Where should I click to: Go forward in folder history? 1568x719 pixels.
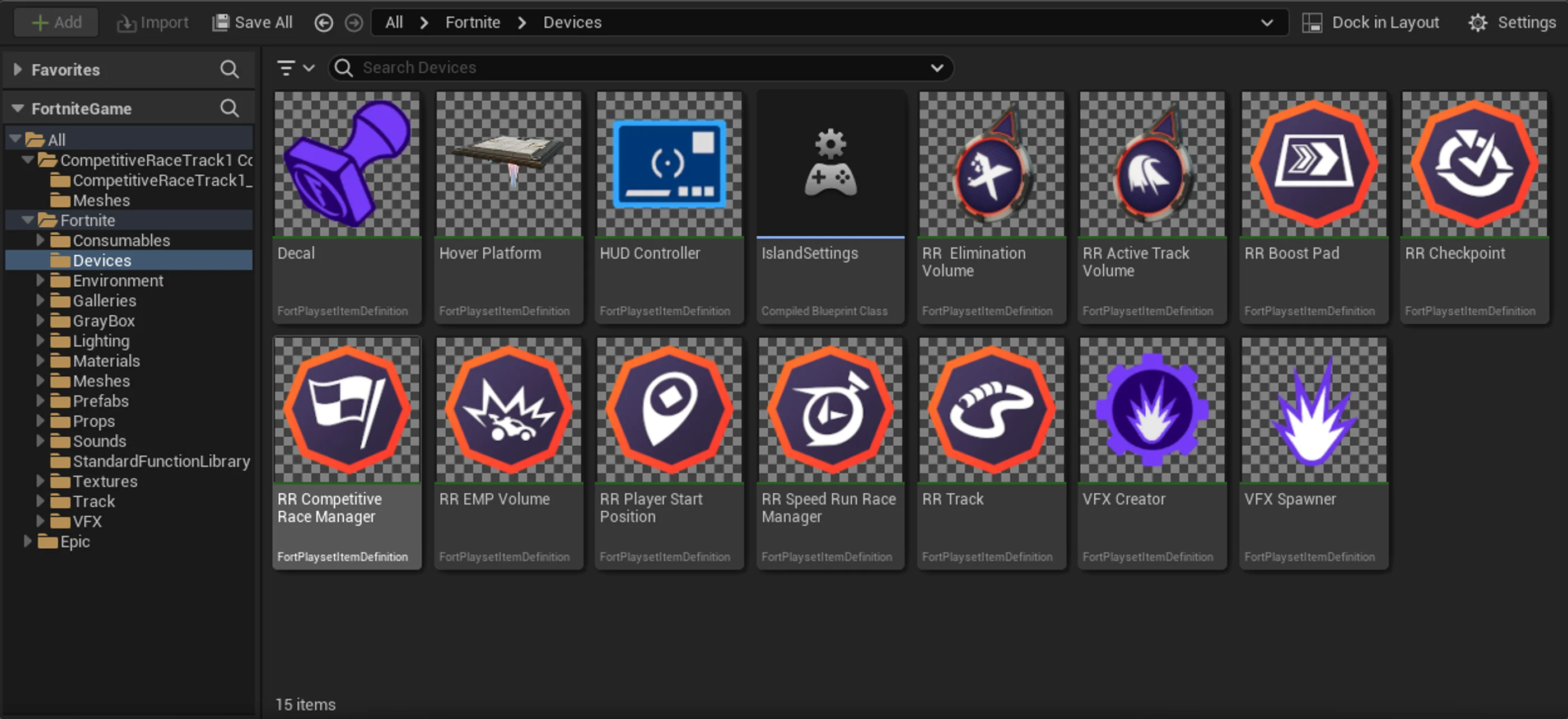[354, 22]
